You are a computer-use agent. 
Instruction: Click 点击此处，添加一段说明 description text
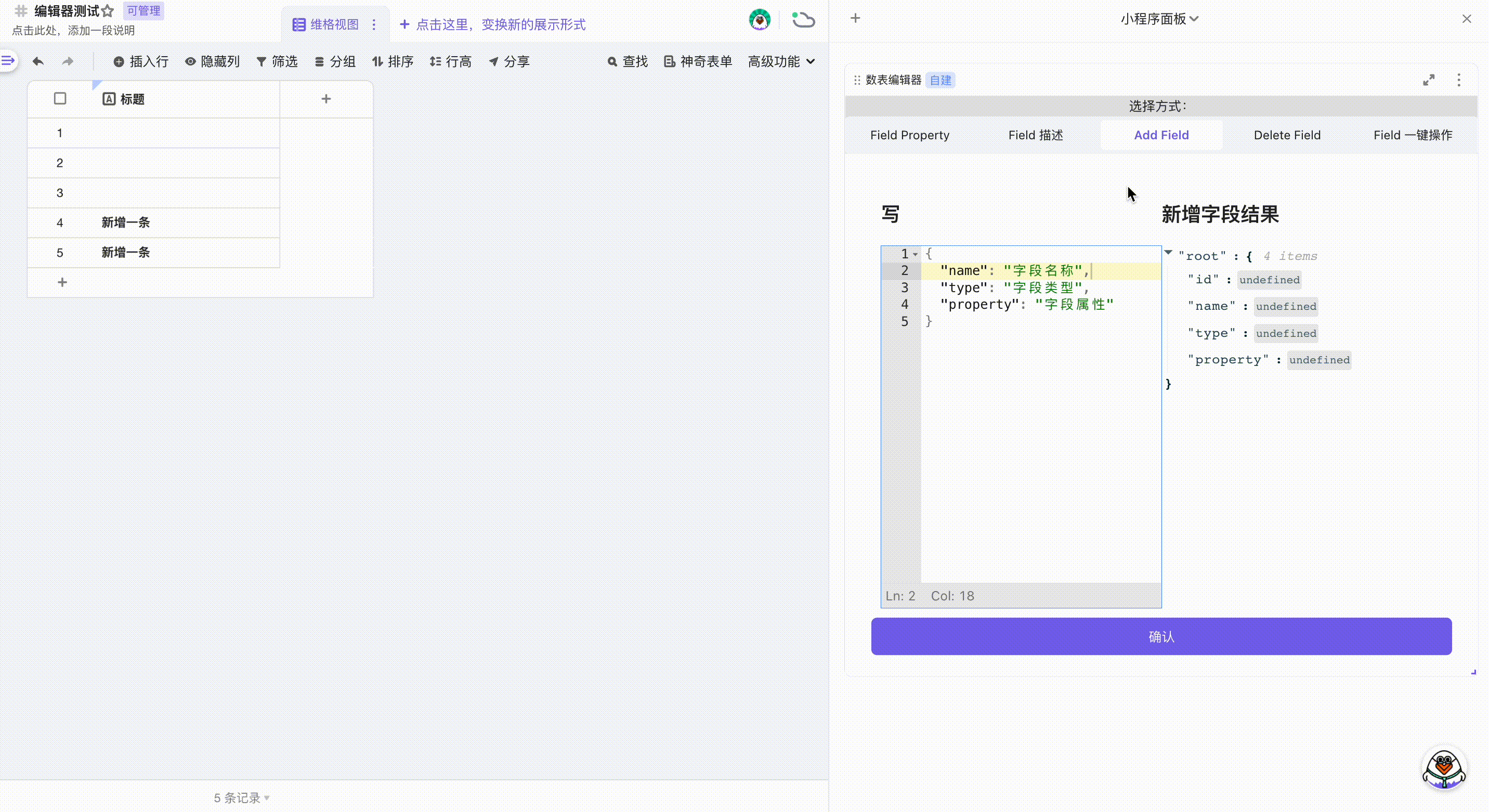pyautogui.click(x=73, y=31)
